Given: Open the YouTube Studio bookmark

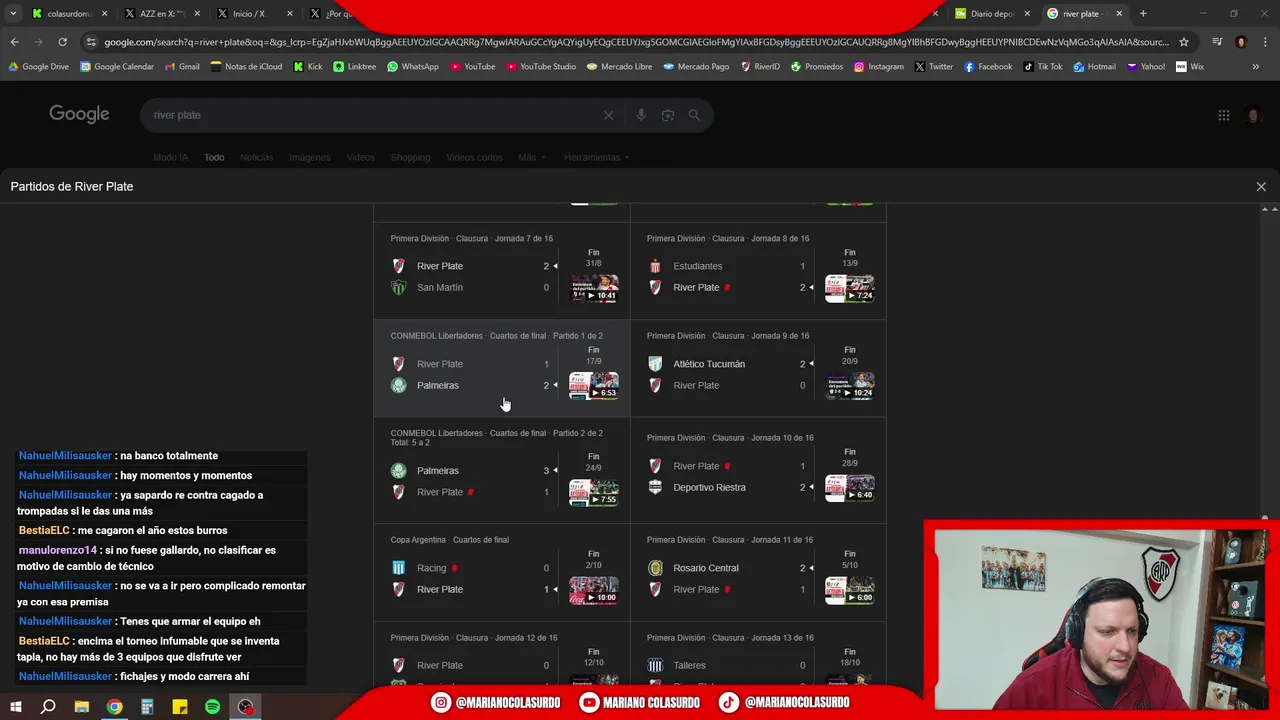Looking at the screenshot, I should coord(541,67).
